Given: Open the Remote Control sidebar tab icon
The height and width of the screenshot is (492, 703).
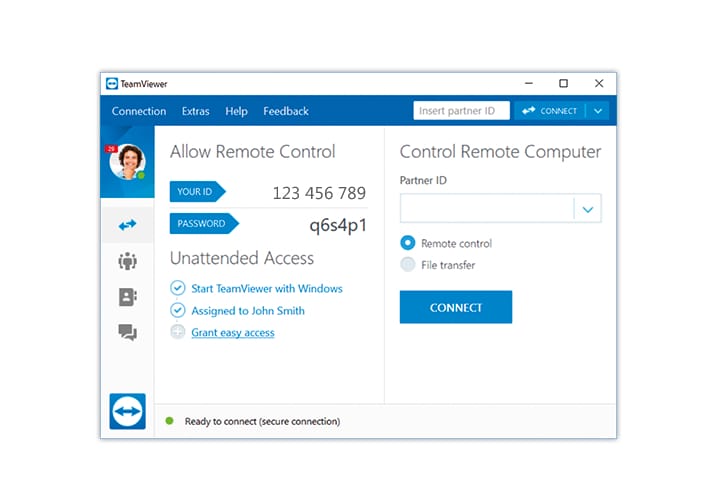Looking at the screenshot, I should coord(127,225).
